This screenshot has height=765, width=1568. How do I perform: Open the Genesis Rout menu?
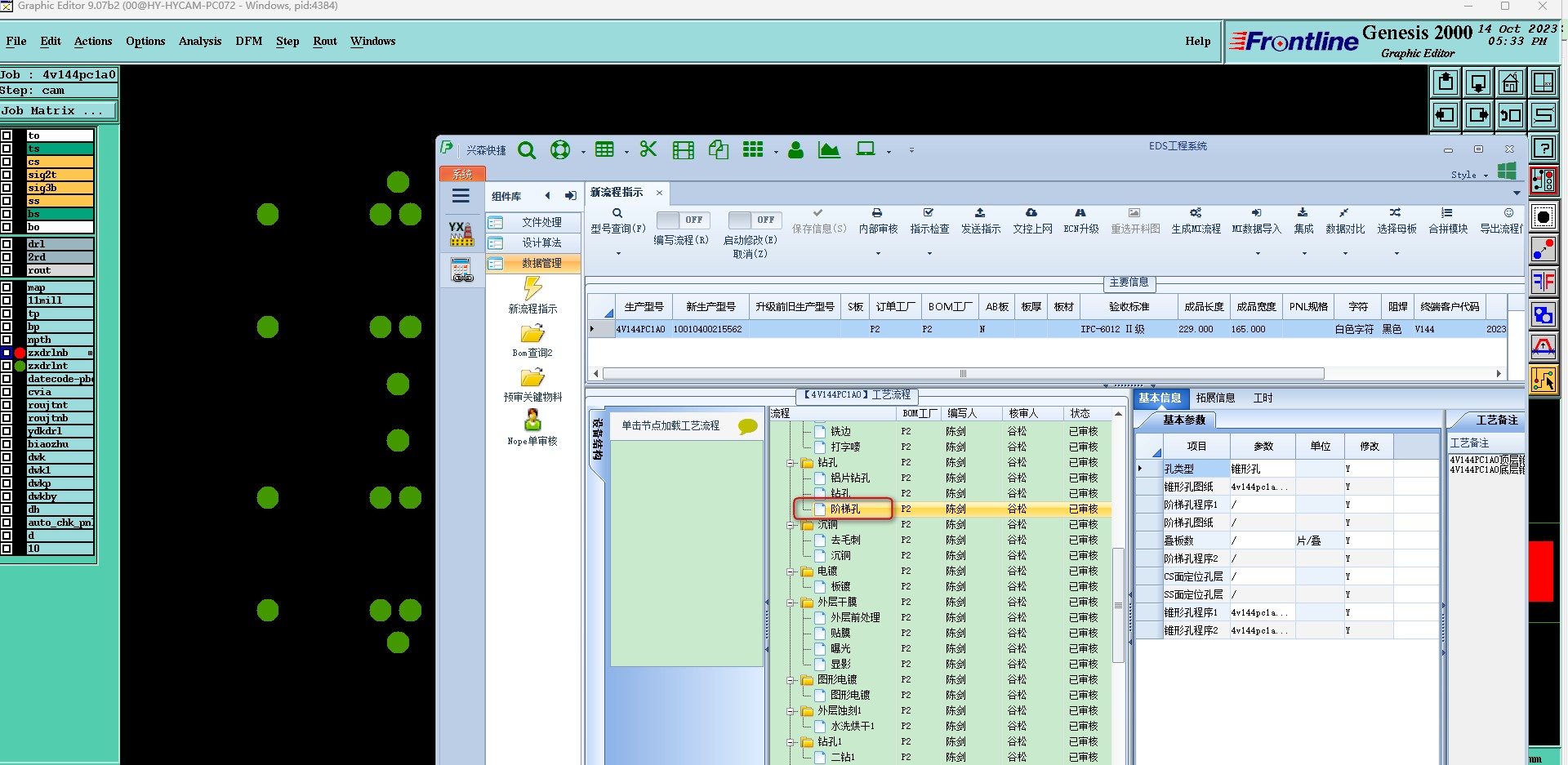325,41
